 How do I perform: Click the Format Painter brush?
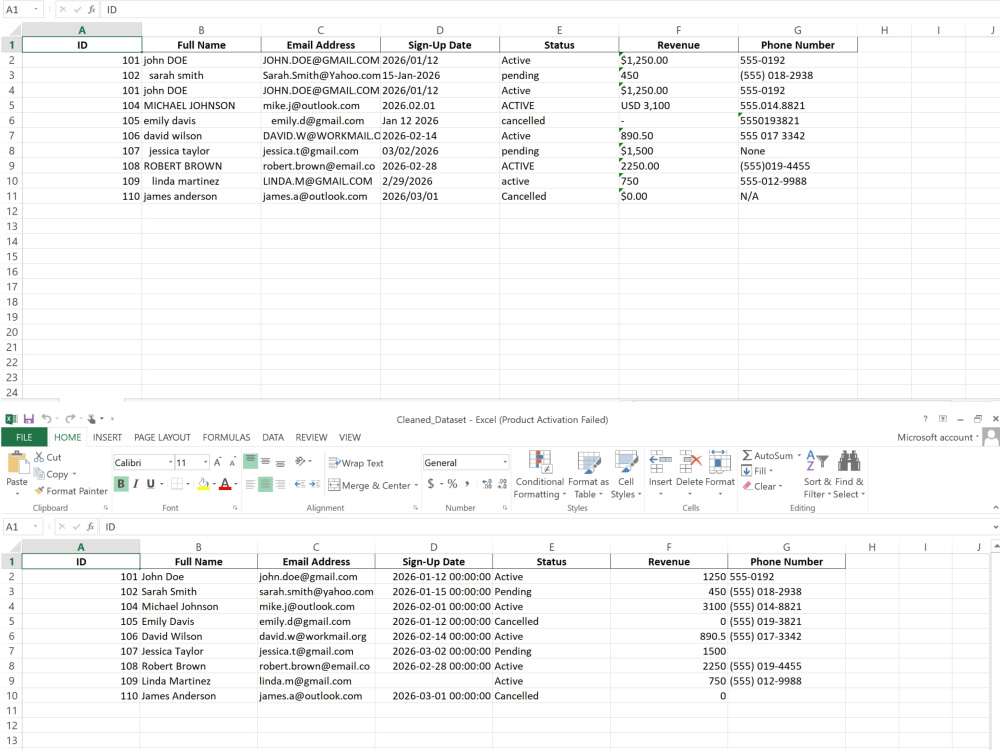tap(71, 491)
